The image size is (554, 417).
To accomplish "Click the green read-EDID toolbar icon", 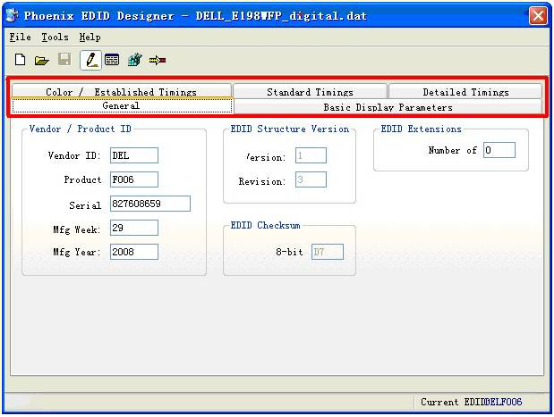I will click(x=135, y=60).
